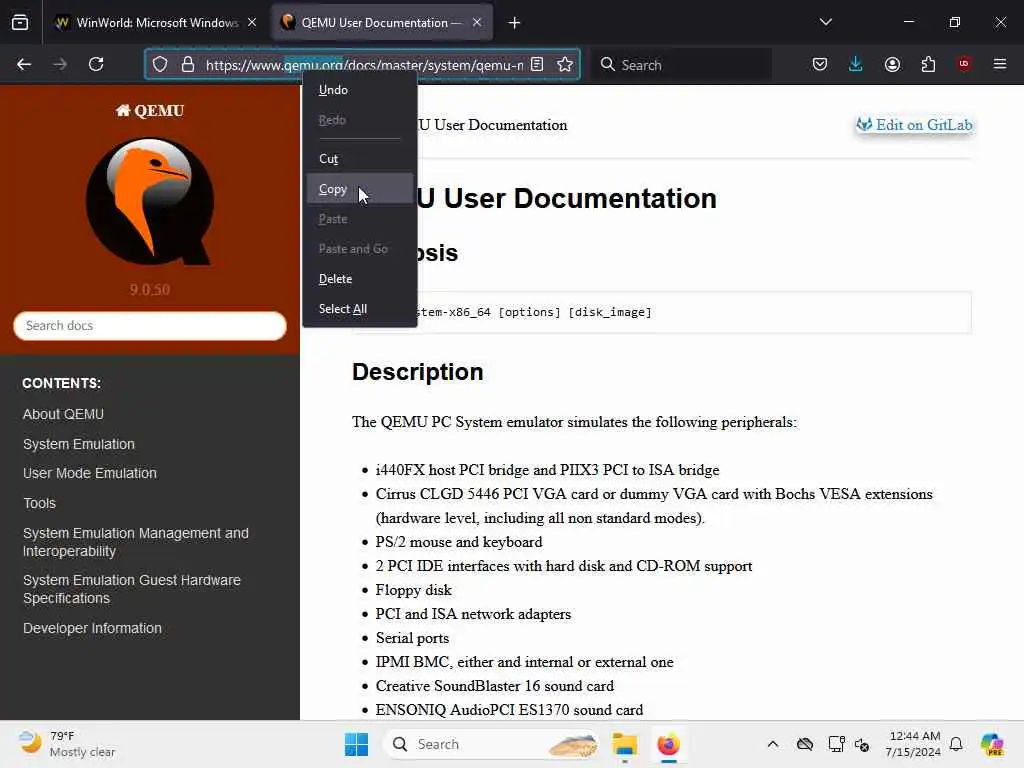Reload the current page

pos(96,64)
